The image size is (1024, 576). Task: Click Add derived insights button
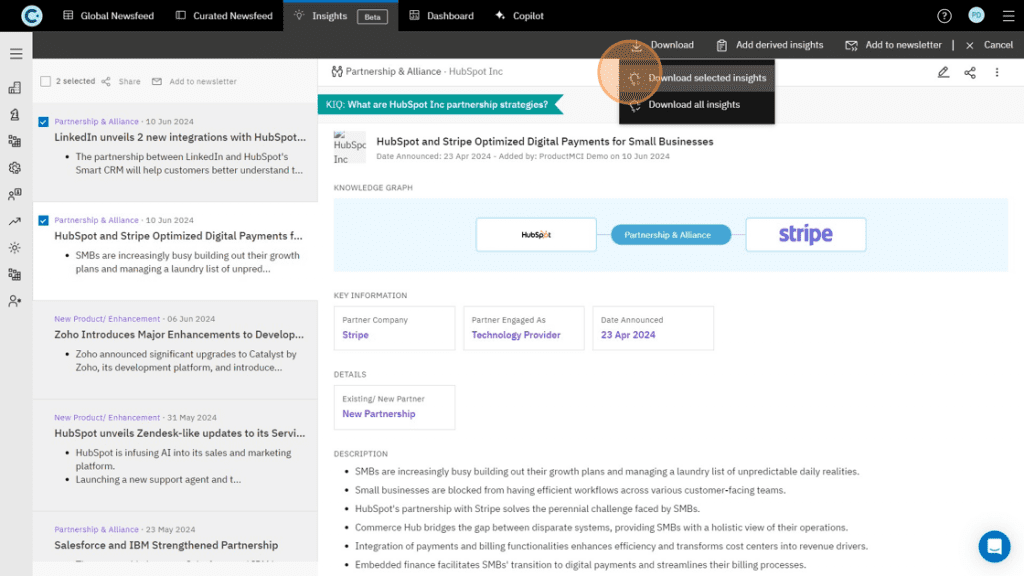click(x=770, y=45)
